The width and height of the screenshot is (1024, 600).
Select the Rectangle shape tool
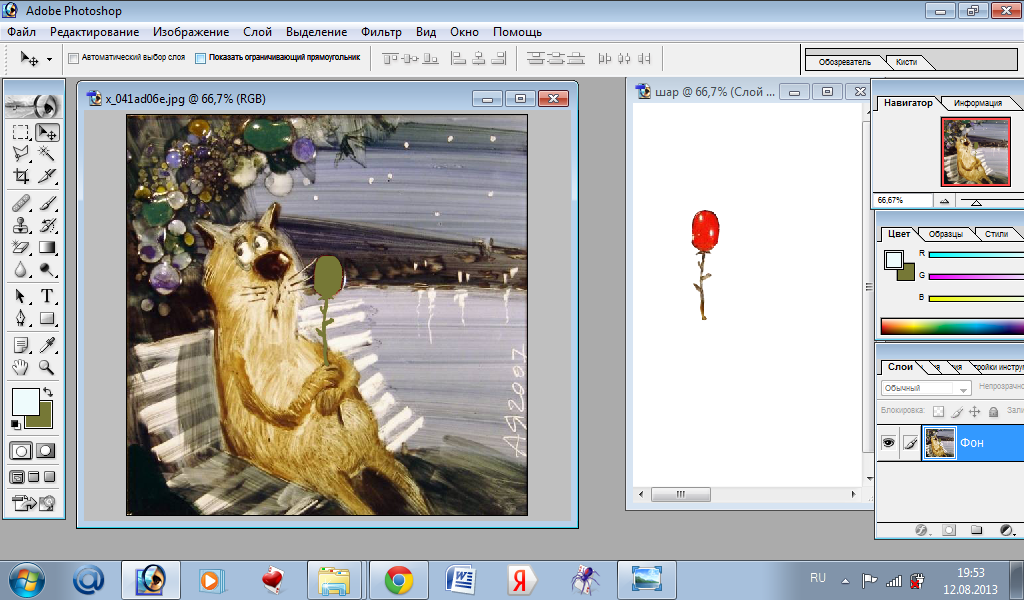pos(47,319)
